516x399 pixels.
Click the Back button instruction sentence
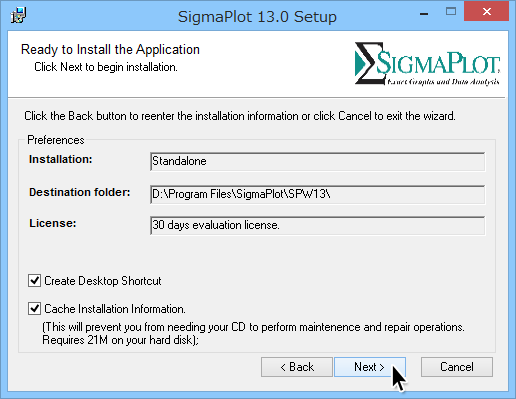pyautogui.click(x=240, y=116)
